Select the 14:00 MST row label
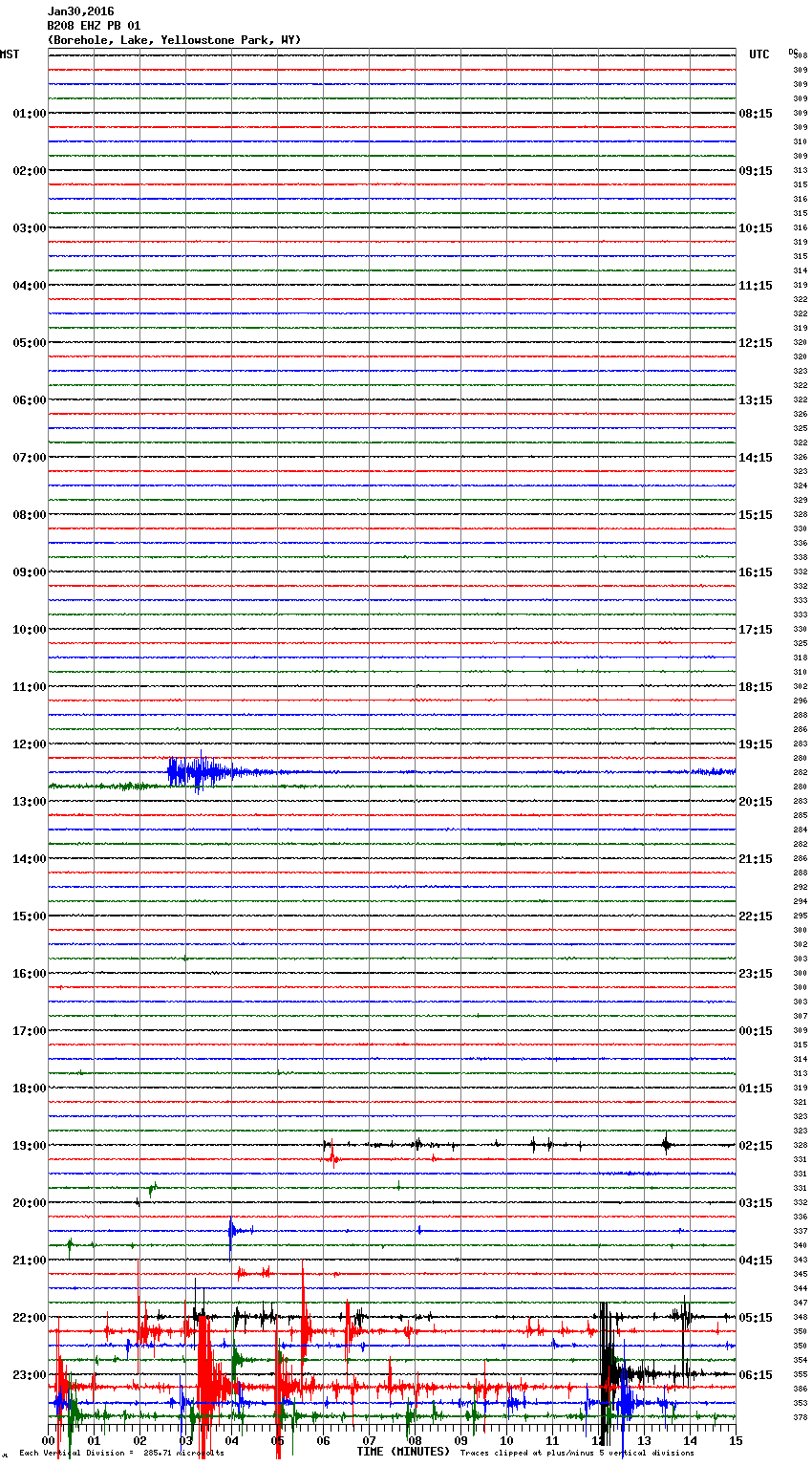This screenshot has width=812, height=1466. pos(29,859)
